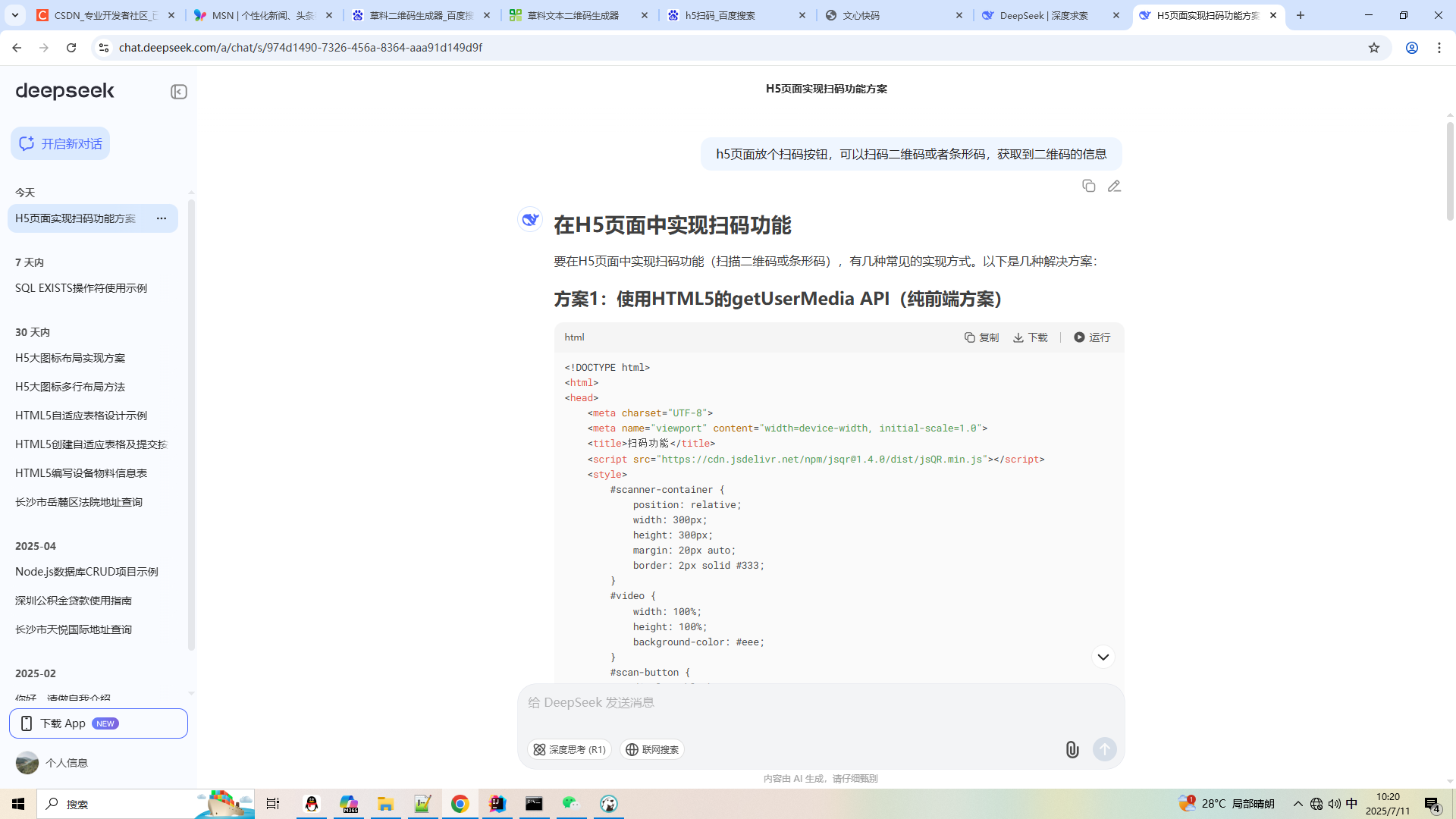The height and width of the screenshot is (819, 1456).
Task: Toggle 深度思考 (R1) mode
Action: [570, 749]
